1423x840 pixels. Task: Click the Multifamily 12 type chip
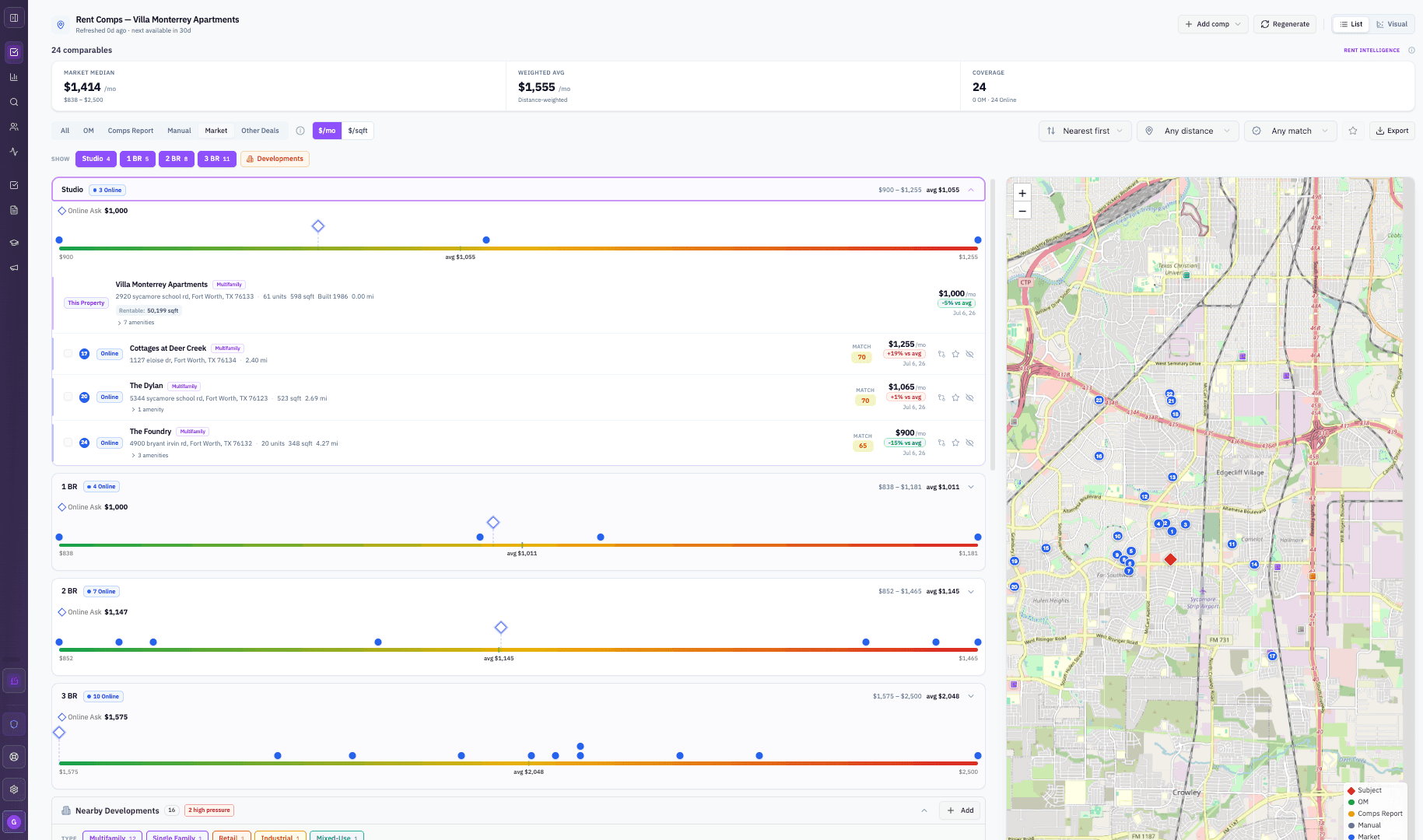pyautogui.click(x=112, y=837)
